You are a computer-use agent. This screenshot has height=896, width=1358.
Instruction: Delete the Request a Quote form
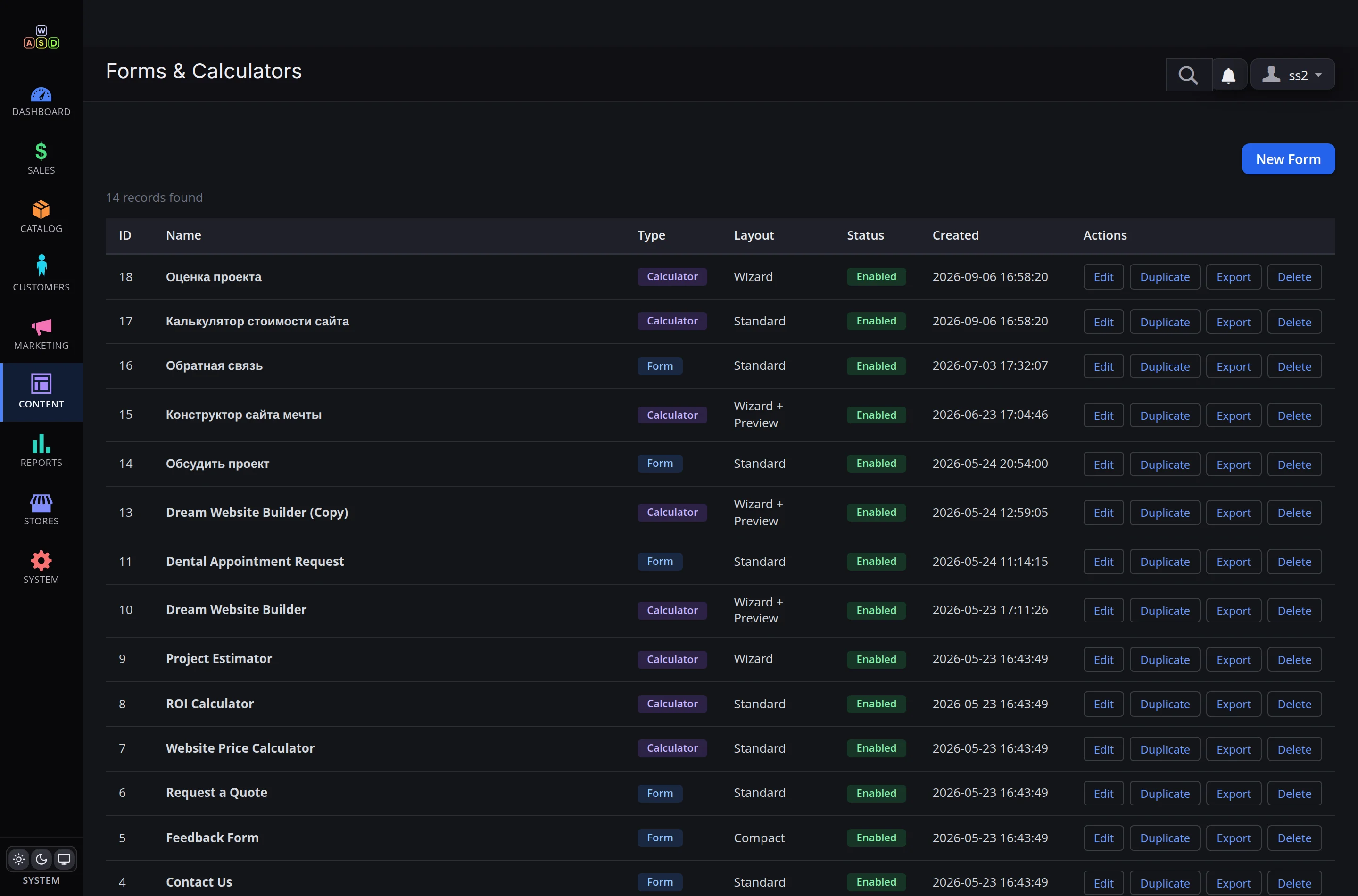pos(1294,794)
